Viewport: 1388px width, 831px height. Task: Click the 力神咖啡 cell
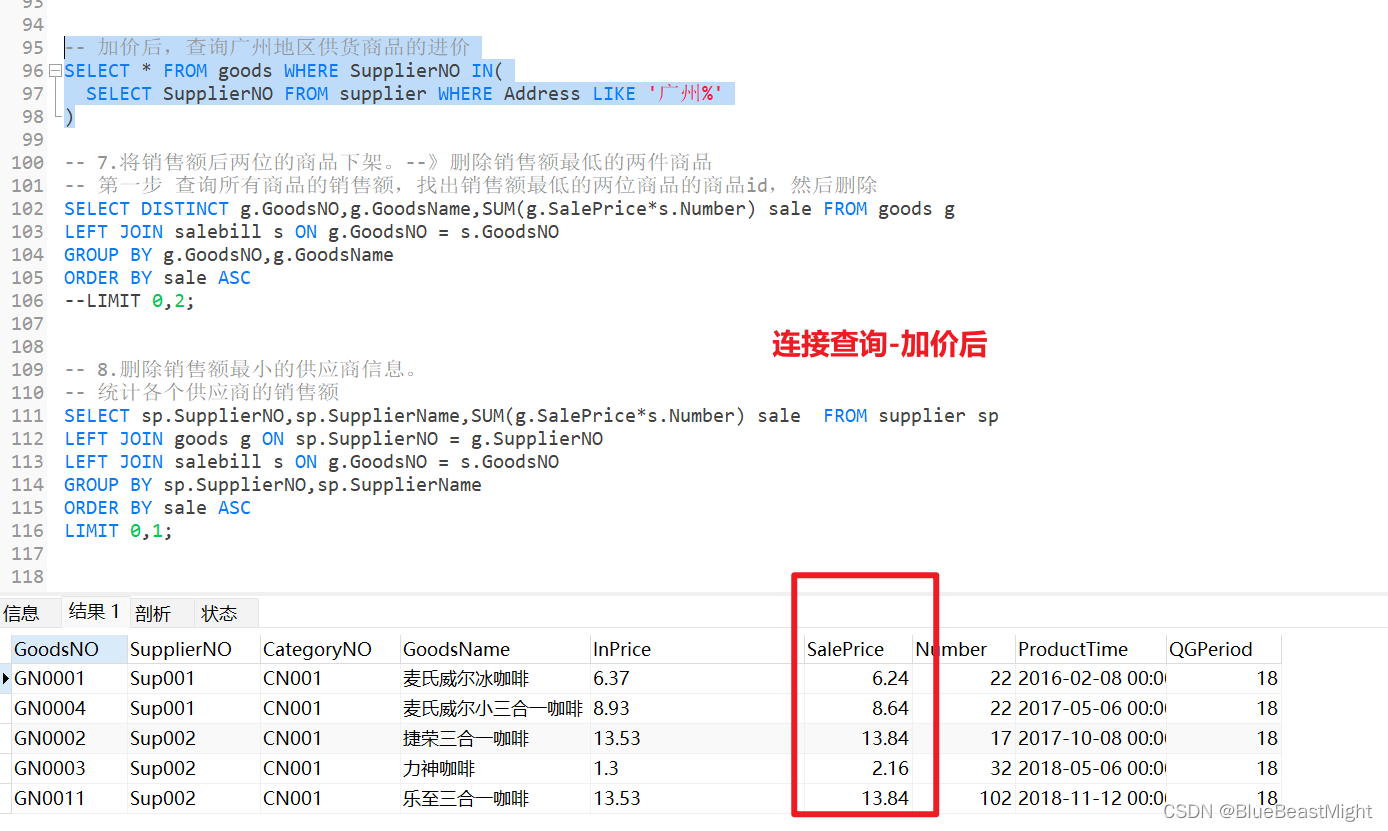(x=495, y=769)
